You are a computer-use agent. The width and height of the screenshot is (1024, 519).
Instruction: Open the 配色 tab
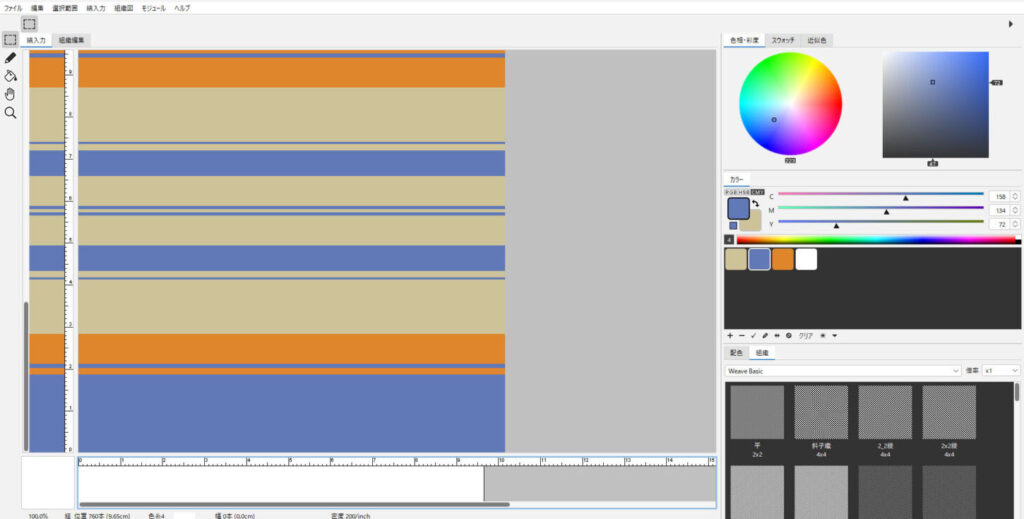coord(736,353)
